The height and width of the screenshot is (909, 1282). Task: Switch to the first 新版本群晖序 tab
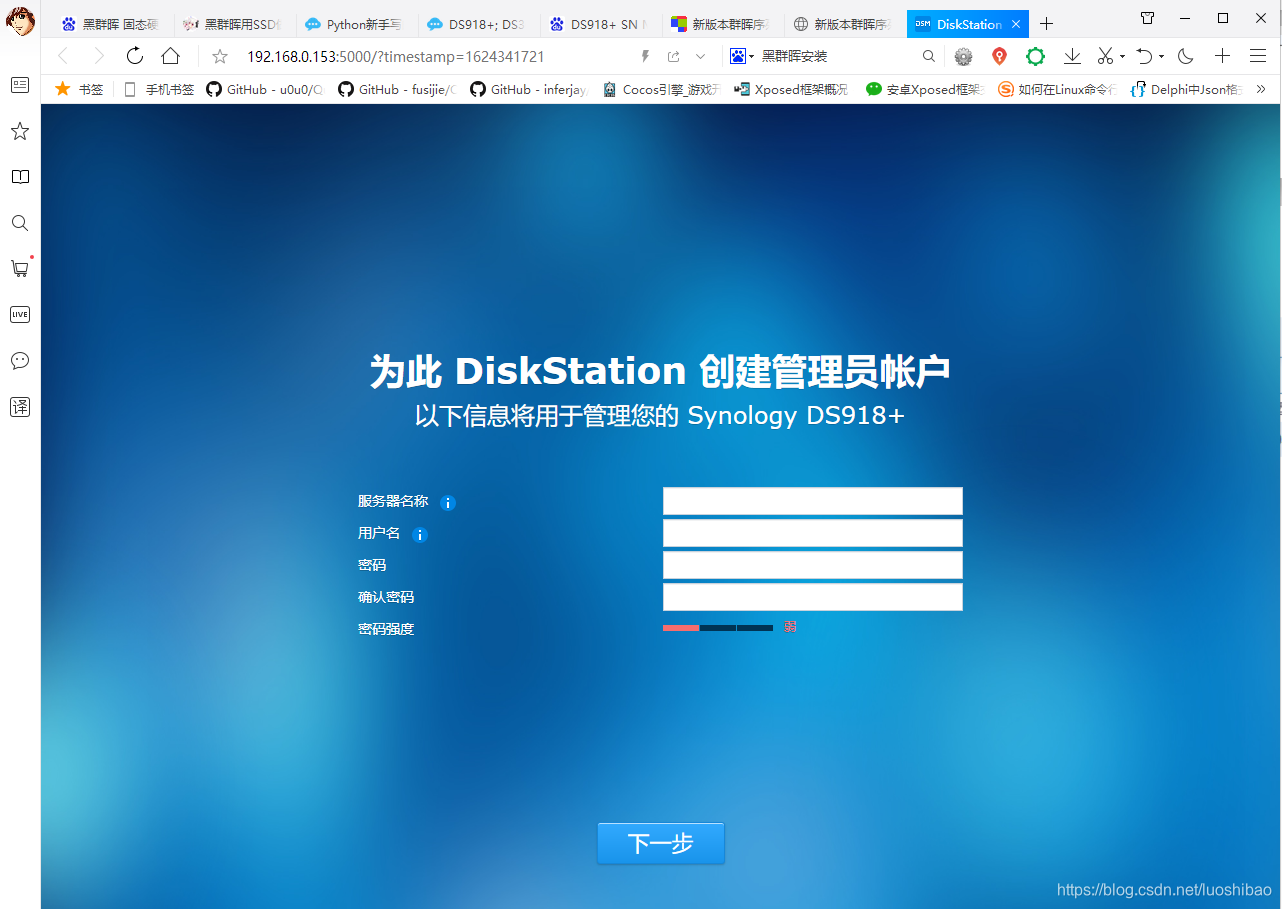point(722,24)
